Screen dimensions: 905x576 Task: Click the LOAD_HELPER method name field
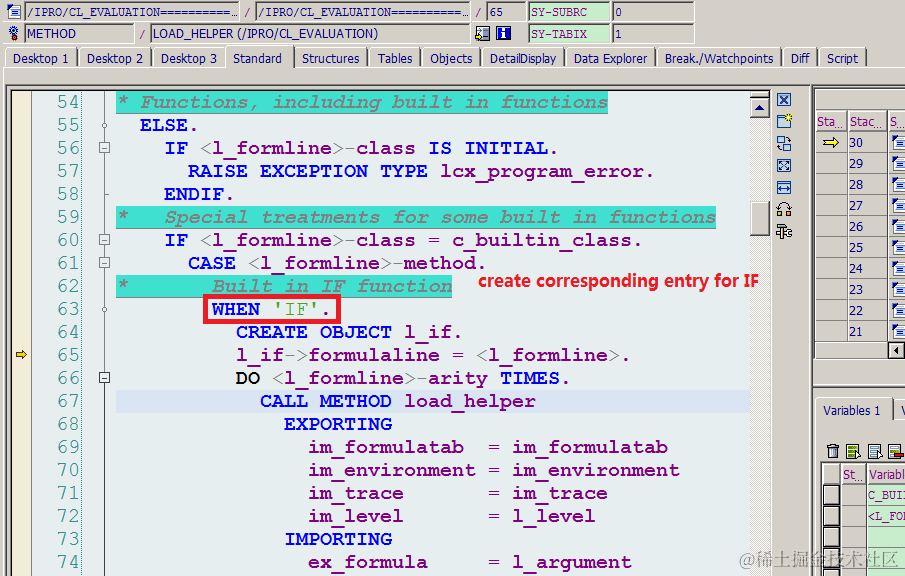point(310,33)
